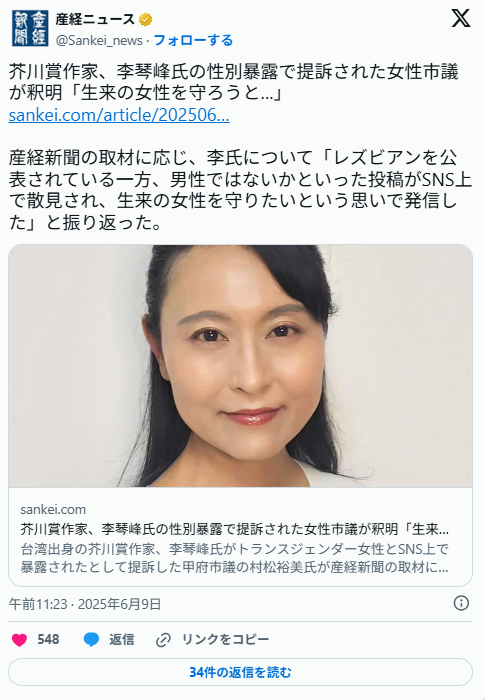Open the @Sankei_news handle
This screenshot has width=485, height=700.
99,41
